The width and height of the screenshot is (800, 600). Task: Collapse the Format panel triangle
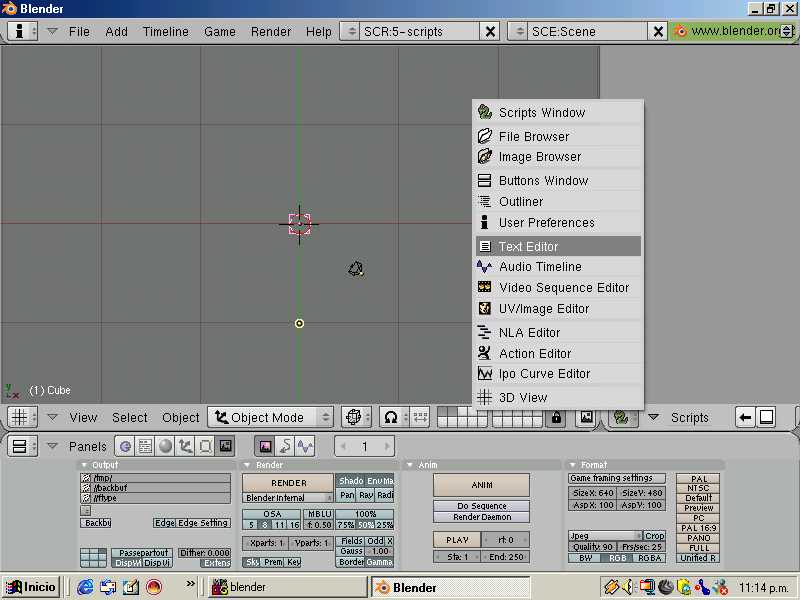(572, 465)
